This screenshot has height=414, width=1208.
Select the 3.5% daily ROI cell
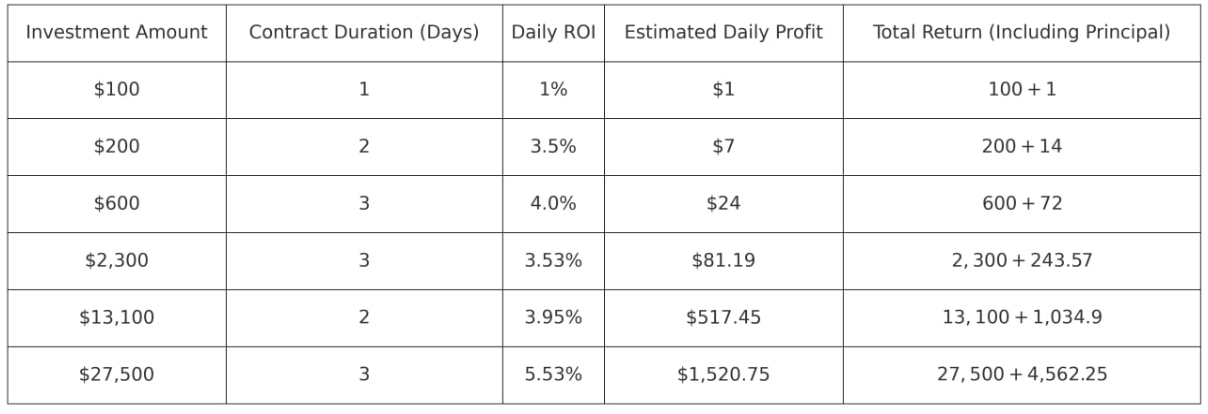(553, 146)
